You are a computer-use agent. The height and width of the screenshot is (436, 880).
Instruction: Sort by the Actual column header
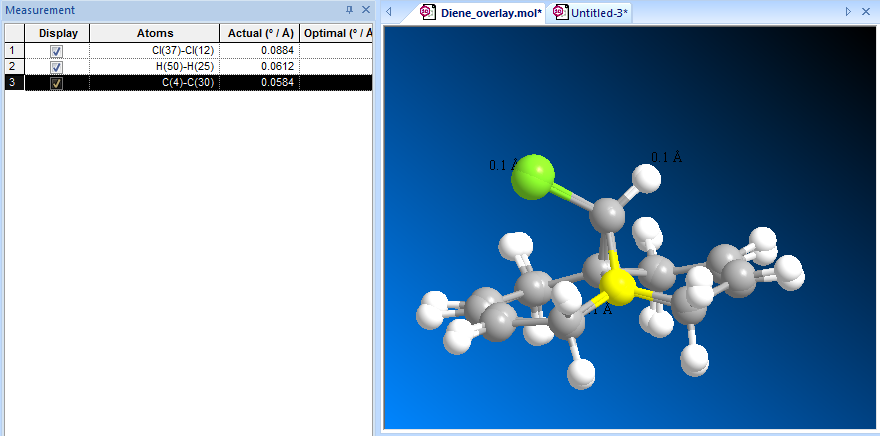coord(259,33)
